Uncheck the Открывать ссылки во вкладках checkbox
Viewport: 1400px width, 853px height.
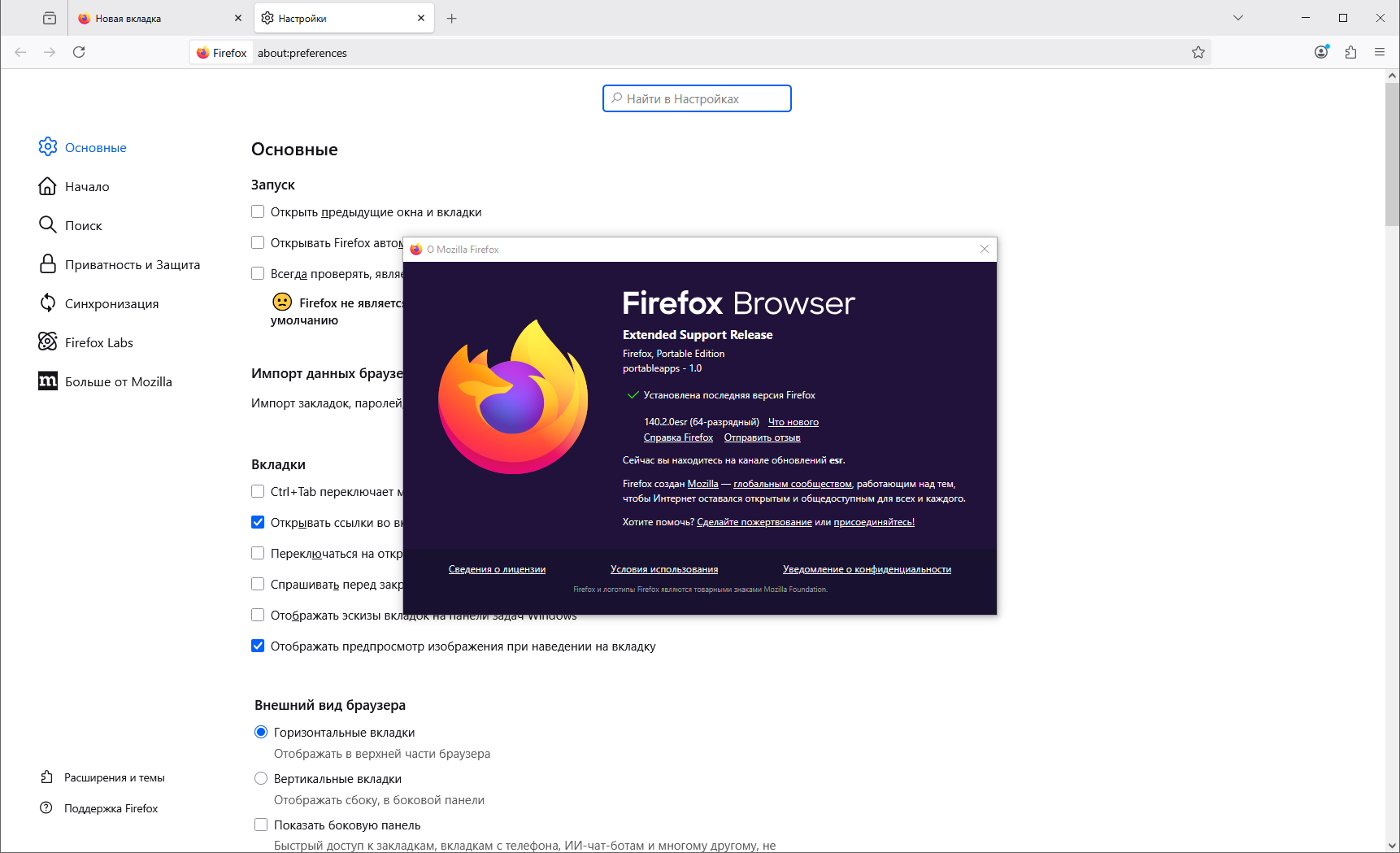258,522
